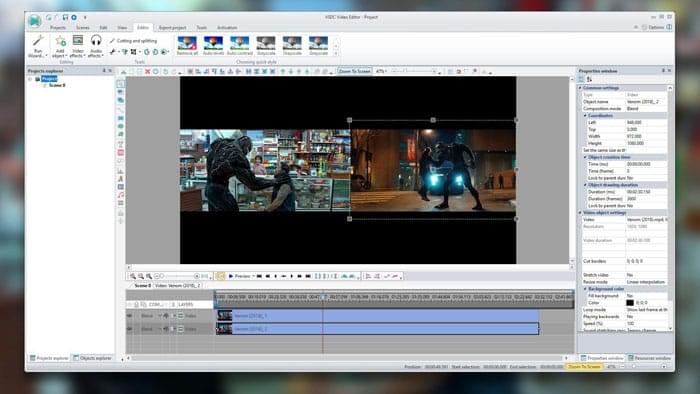Viewport: 700px width, 394px height.
Task: Click the Zoom To Screen status bar button
Action: pyautogui.click(x=584, y=367)
